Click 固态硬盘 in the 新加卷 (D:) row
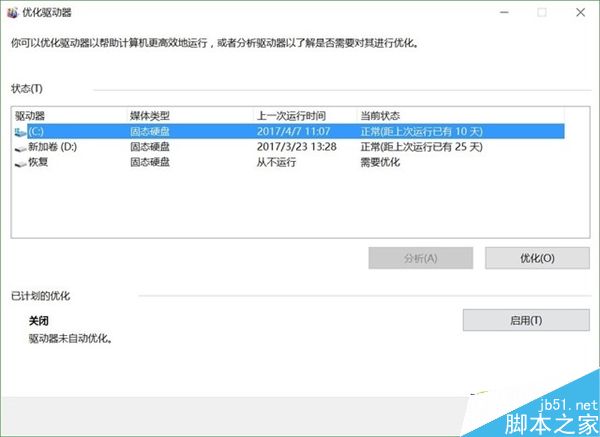Image resolution: width=600 pixels, height=437 pixels. pos(150,147)
